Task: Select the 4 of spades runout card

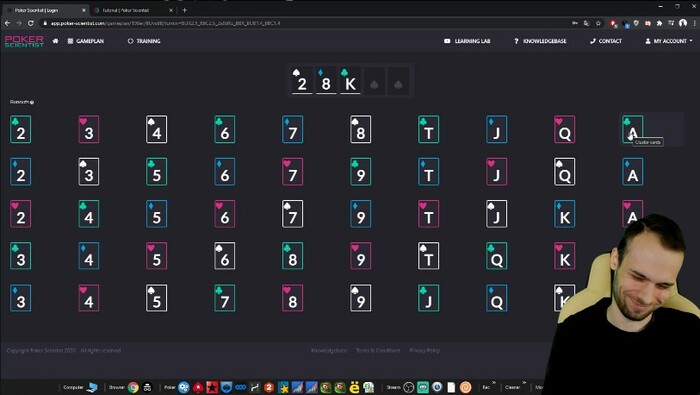Action: coord(157,129)
